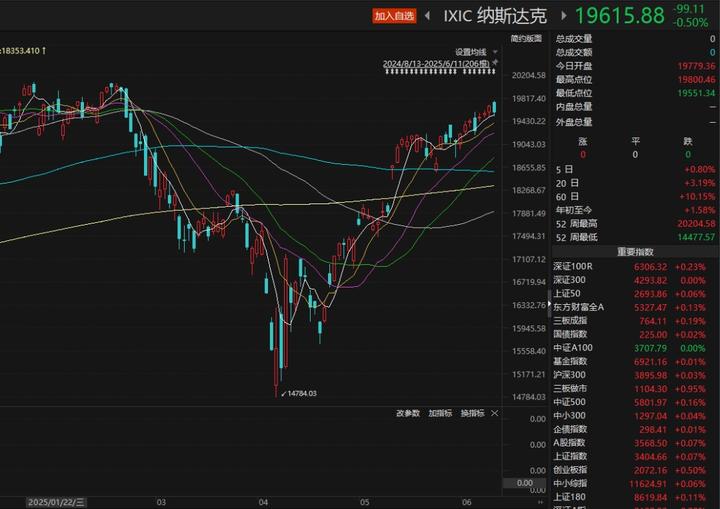
Task: Go to the previous index using the left arrow
Action: coord(428,16)
